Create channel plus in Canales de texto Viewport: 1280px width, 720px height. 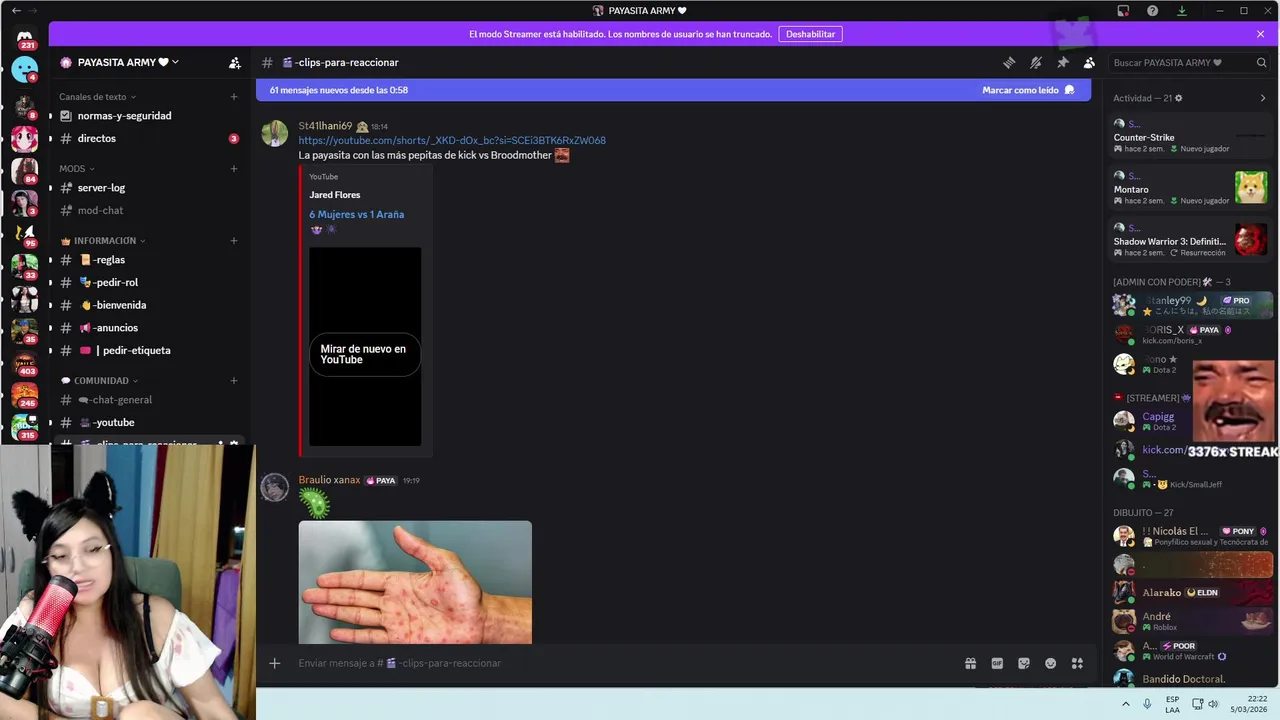click(234, 97)
